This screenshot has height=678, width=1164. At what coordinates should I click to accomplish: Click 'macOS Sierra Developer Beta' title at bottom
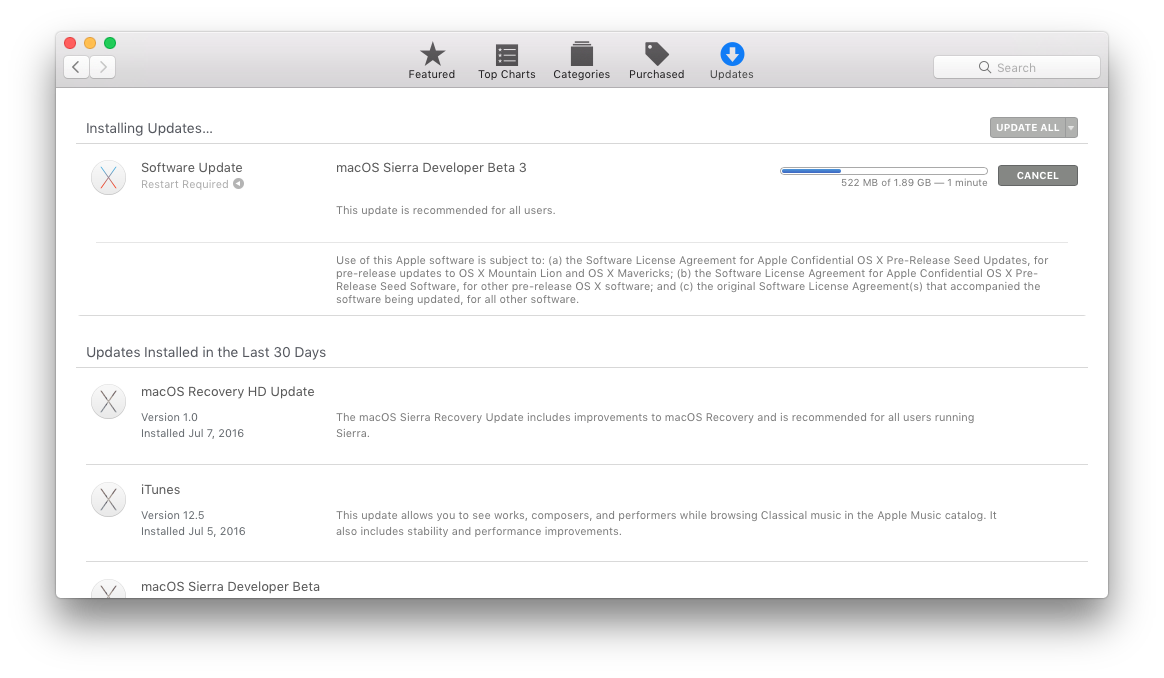coord(230,587)
